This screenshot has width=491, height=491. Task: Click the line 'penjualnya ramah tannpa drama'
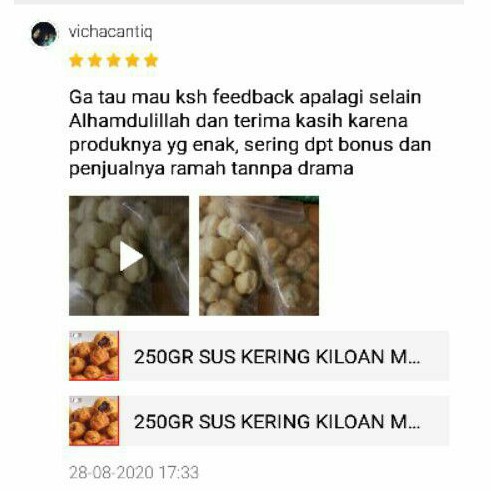coord(211,169)
